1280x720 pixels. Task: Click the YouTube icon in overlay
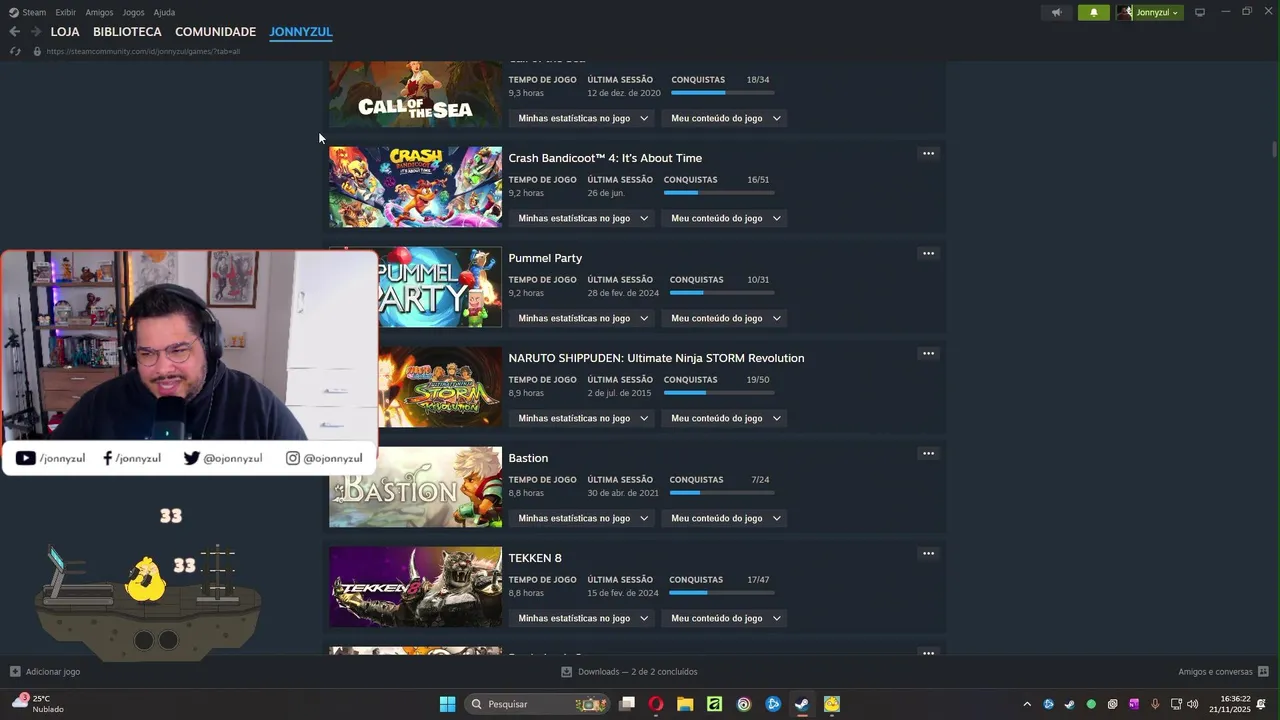pos(26,458)
